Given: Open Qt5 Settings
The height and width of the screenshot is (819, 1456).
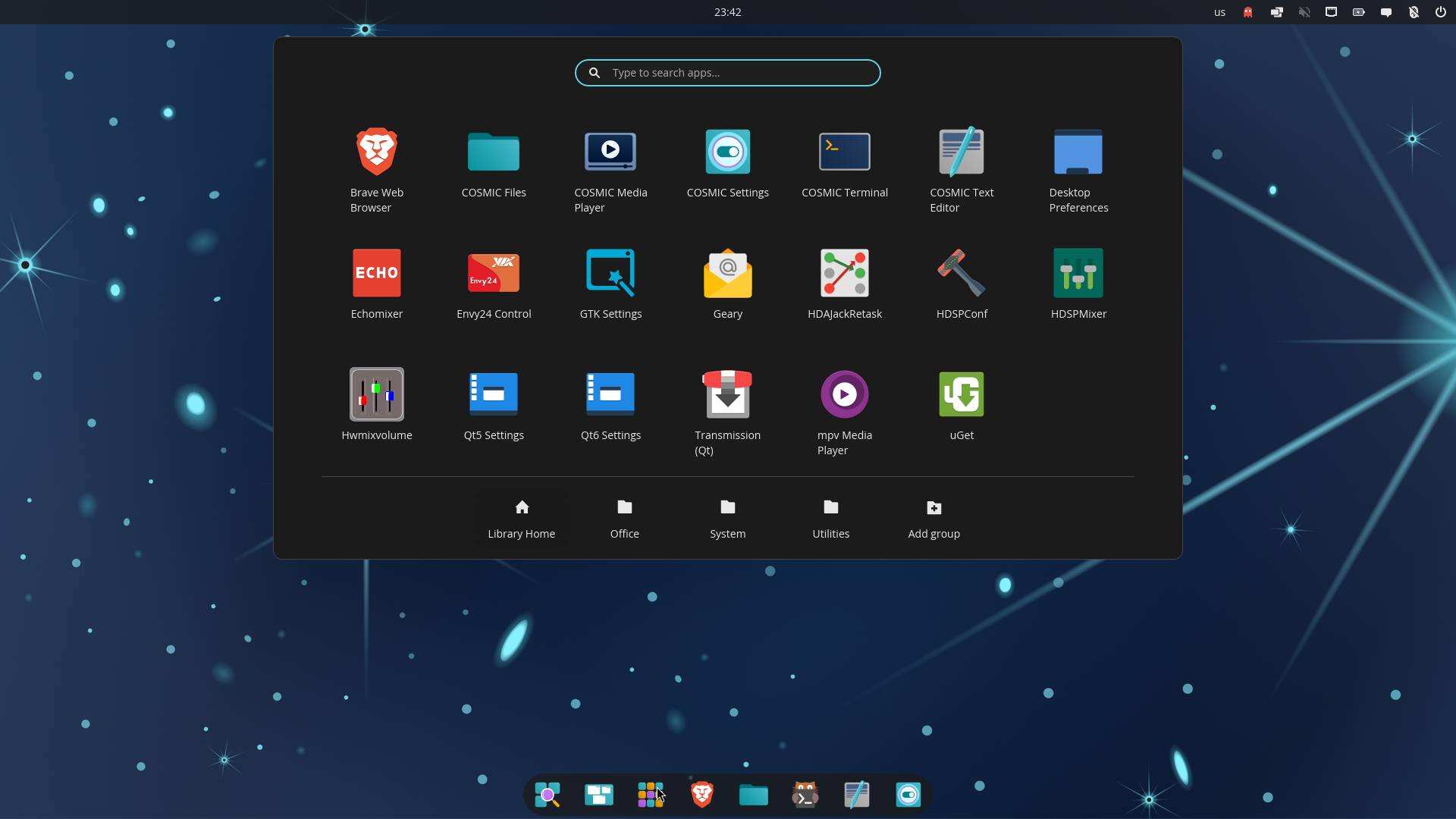Looking at the screenshot, I should (494, 406).
